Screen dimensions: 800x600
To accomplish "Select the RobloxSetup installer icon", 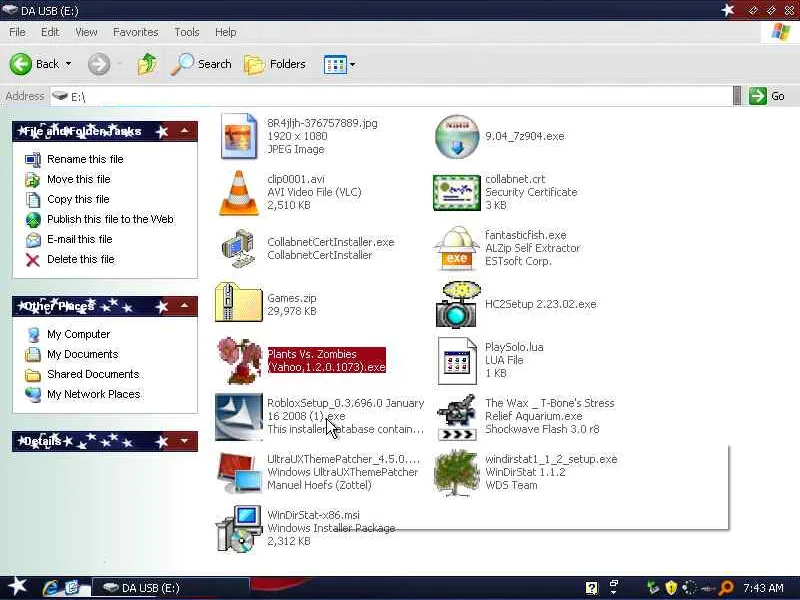I will click(x=239, y=416).
